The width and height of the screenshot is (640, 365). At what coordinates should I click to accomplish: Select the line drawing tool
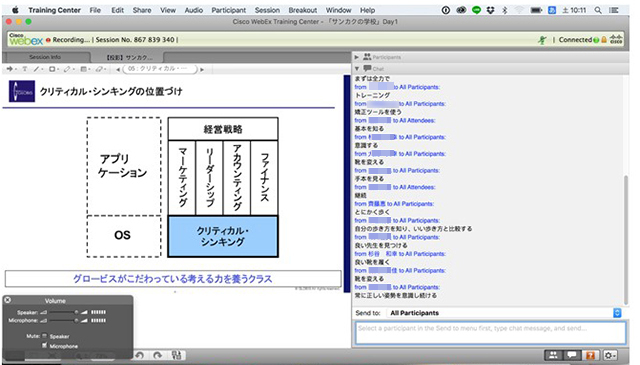pyautogui.click(x=37, y=69)
